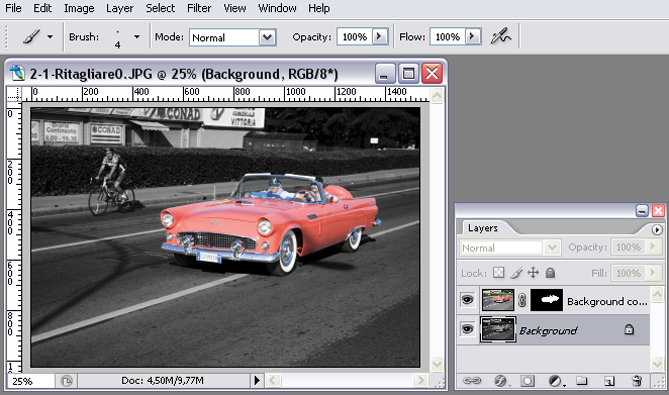Toggle the layer mask link icon
This screenshot has height=395, width=669.
(522, 300)
